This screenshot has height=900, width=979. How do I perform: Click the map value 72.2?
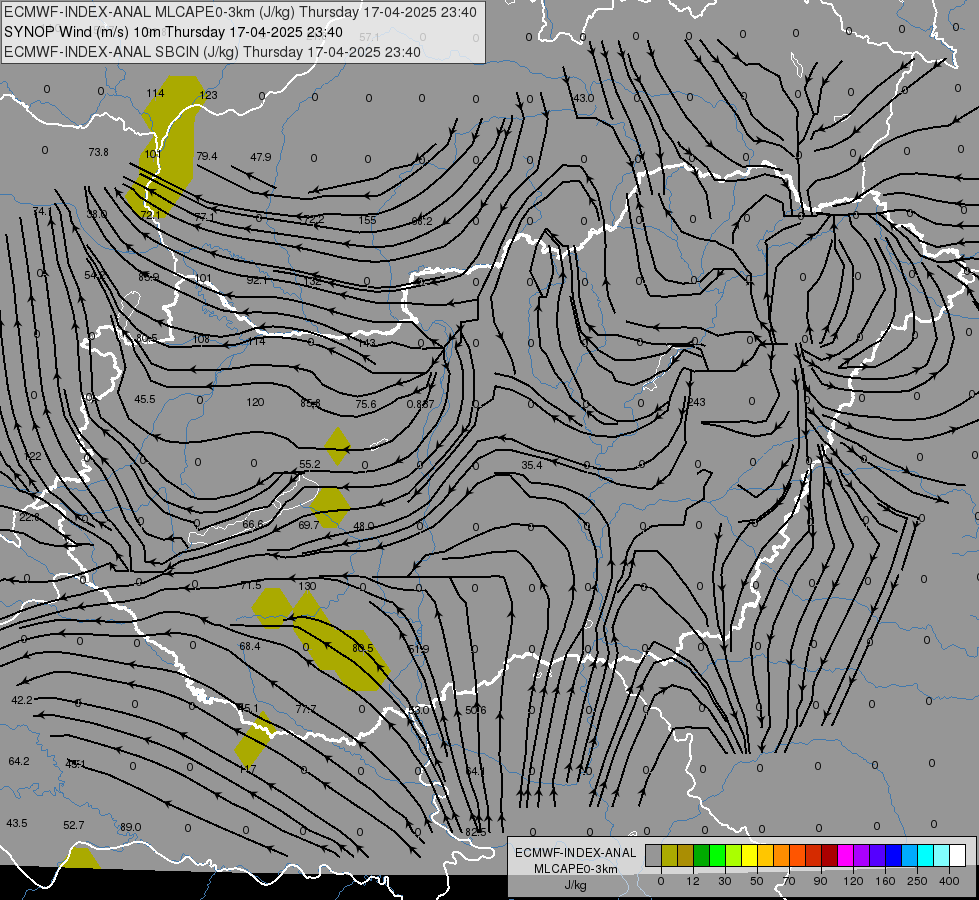pyautogui.click(x=313, y=219)
